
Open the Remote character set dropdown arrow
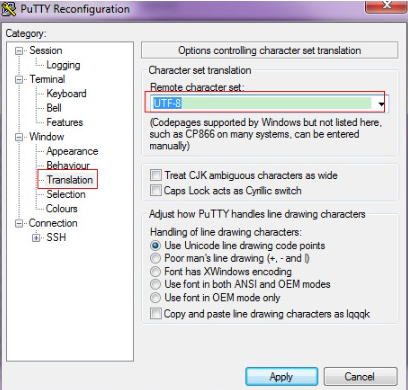tap(381, 104)
